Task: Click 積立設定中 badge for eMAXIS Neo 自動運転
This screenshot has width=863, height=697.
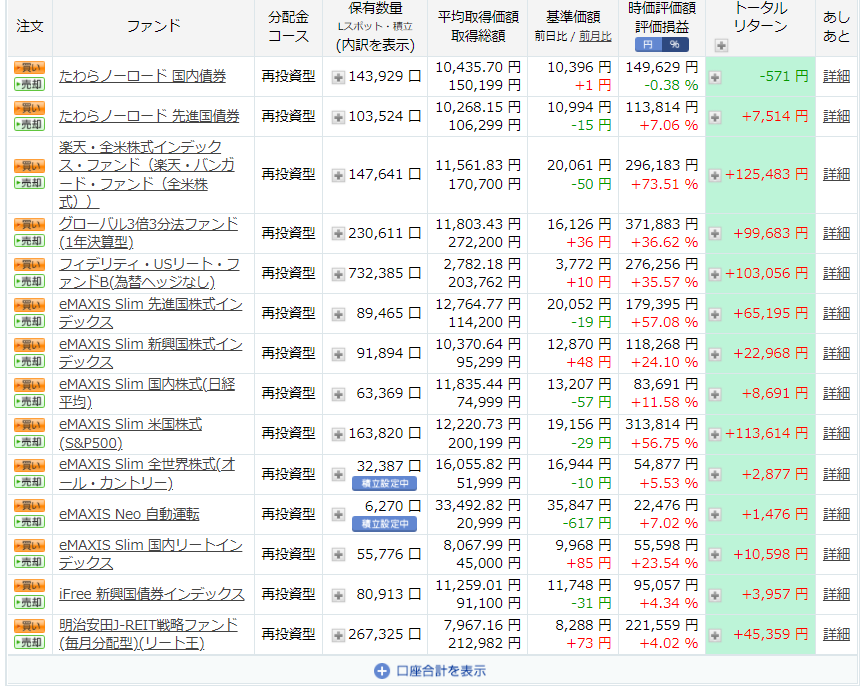Action: (x=384, y=524)
